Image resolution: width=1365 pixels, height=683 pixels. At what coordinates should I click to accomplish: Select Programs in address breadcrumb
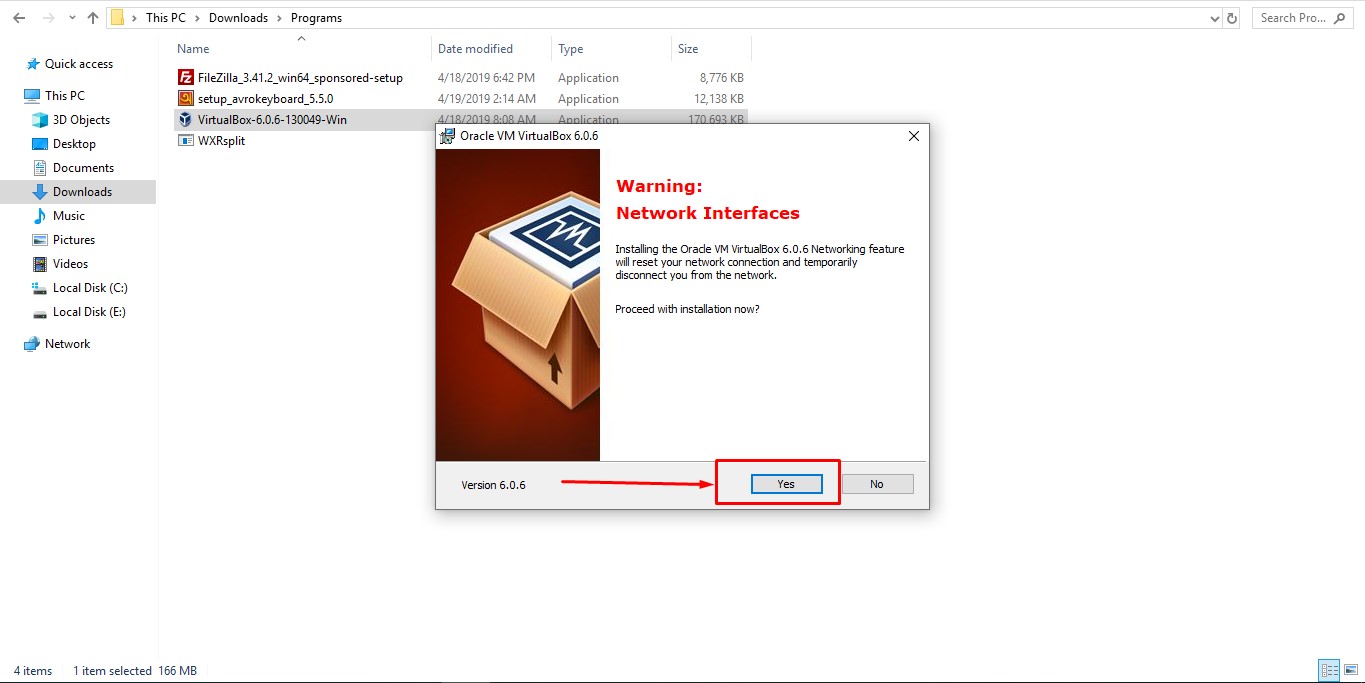coord(316,18)
